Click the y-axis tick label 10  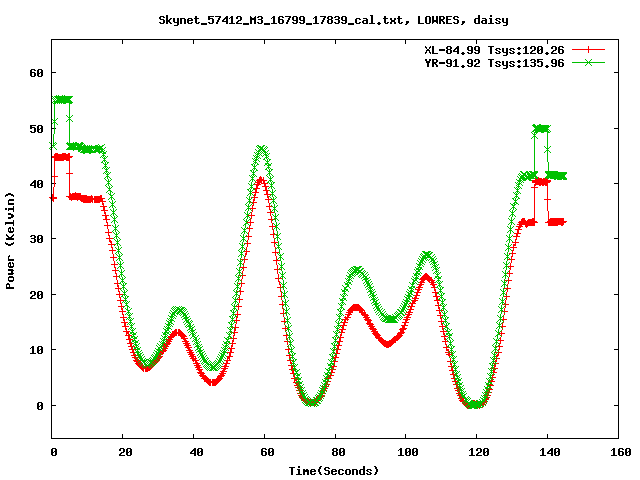click(x=36, y=350)
